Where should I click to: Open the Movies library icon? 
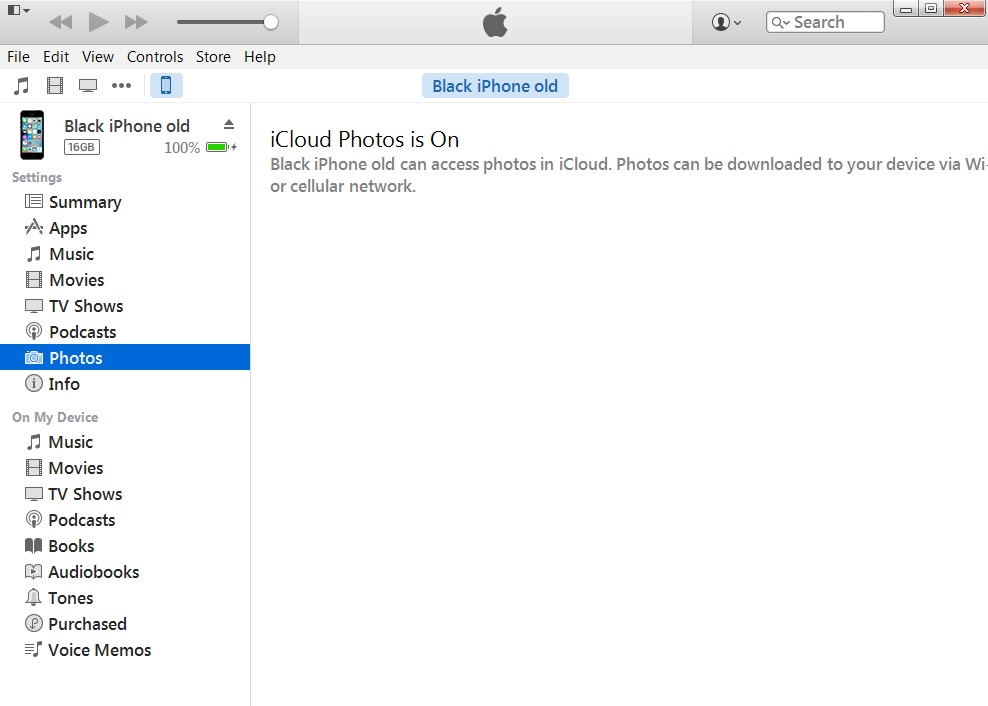coord(55,85)
